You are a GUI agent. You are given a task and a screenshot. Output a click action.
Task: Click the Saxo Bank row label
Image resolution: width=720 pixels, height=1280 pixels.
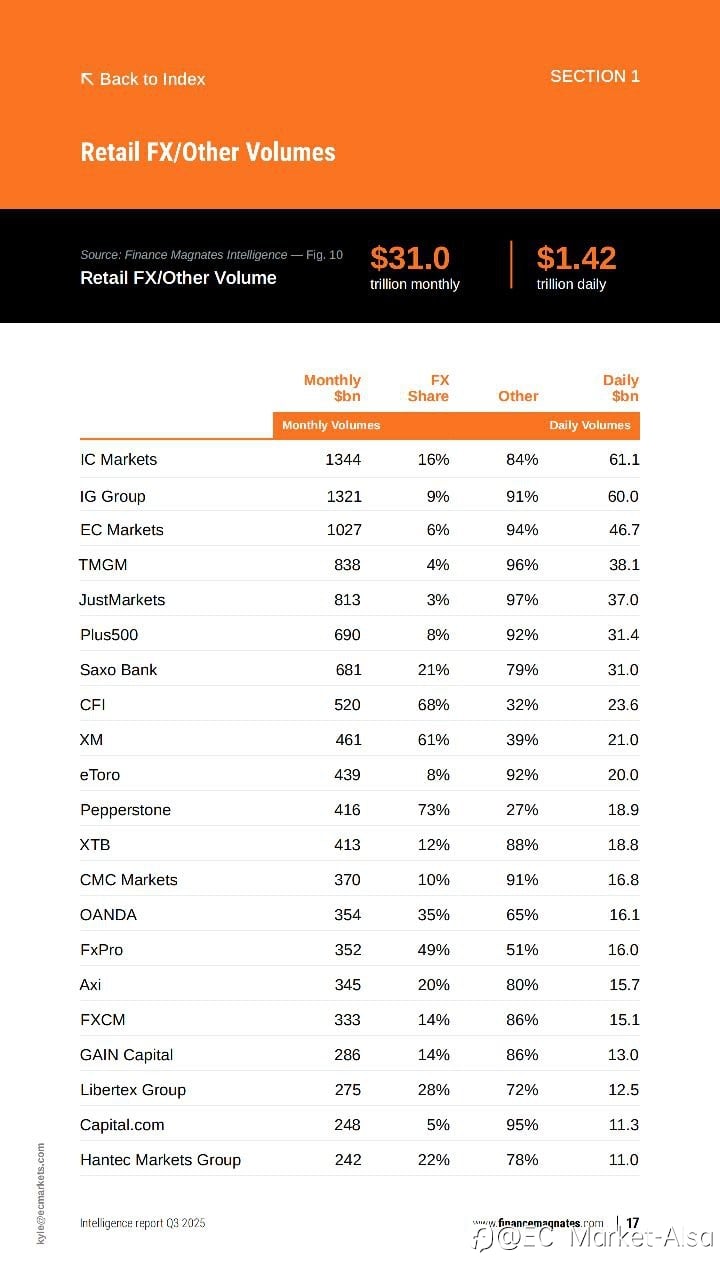click(119, 670)
